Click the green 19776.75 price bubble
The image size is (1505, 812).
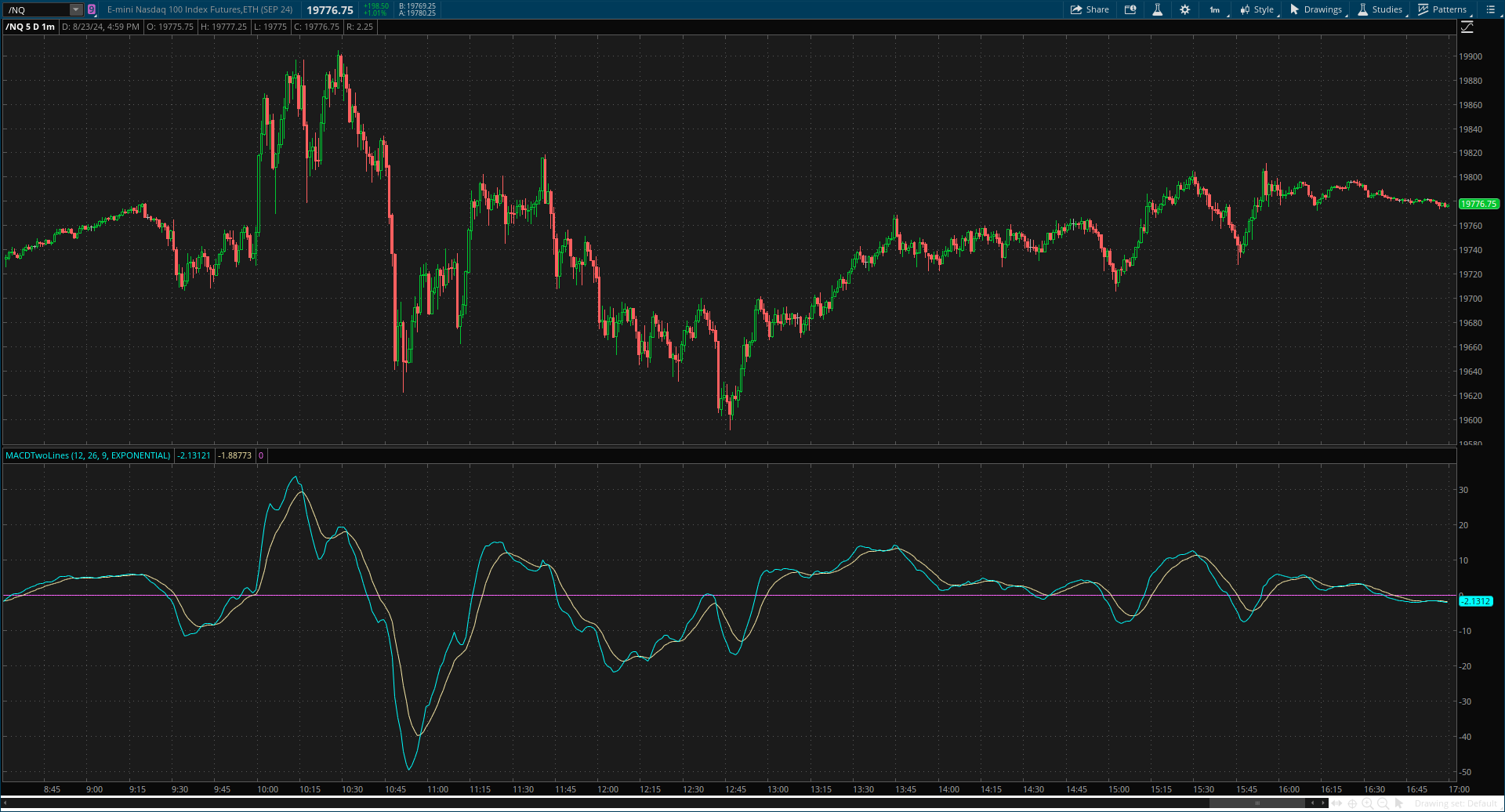1478,204
